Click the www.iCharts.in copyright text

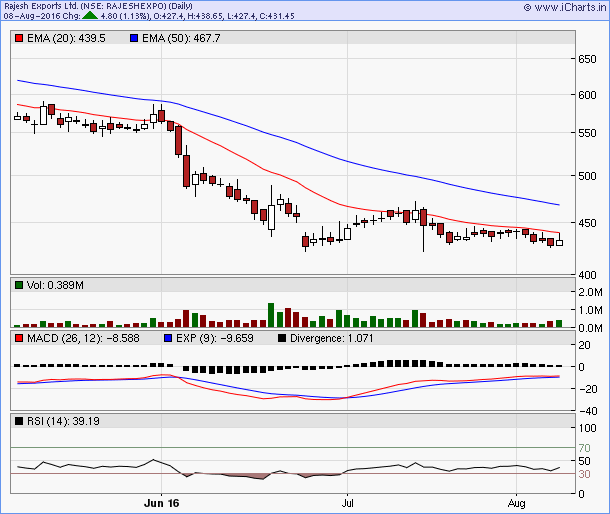pos(565,7)
